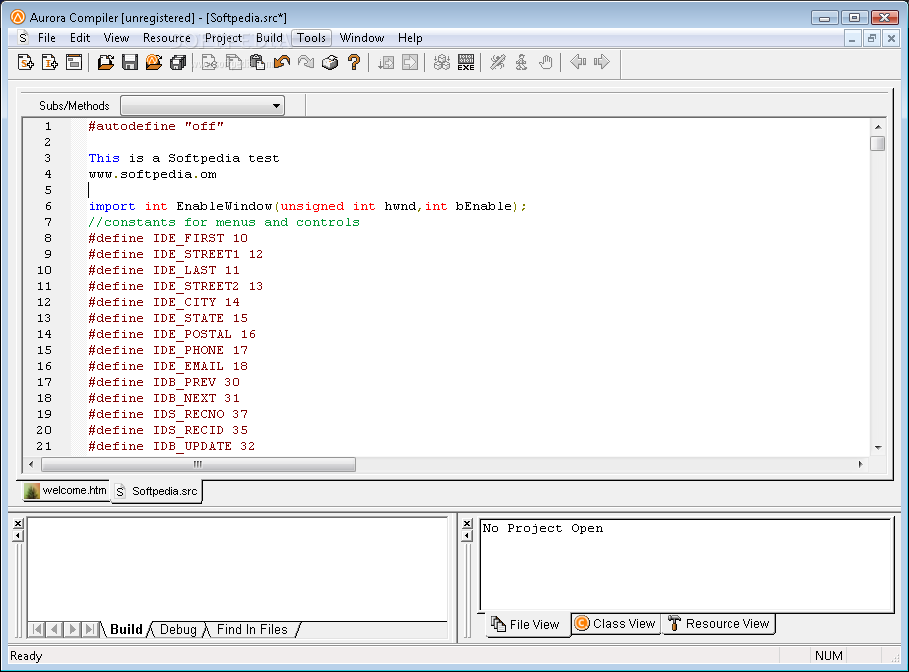Click the New Window/Form toolbar icon
Image resolution: width=909 pixels, height=672 pixels.
click(74, 62)
